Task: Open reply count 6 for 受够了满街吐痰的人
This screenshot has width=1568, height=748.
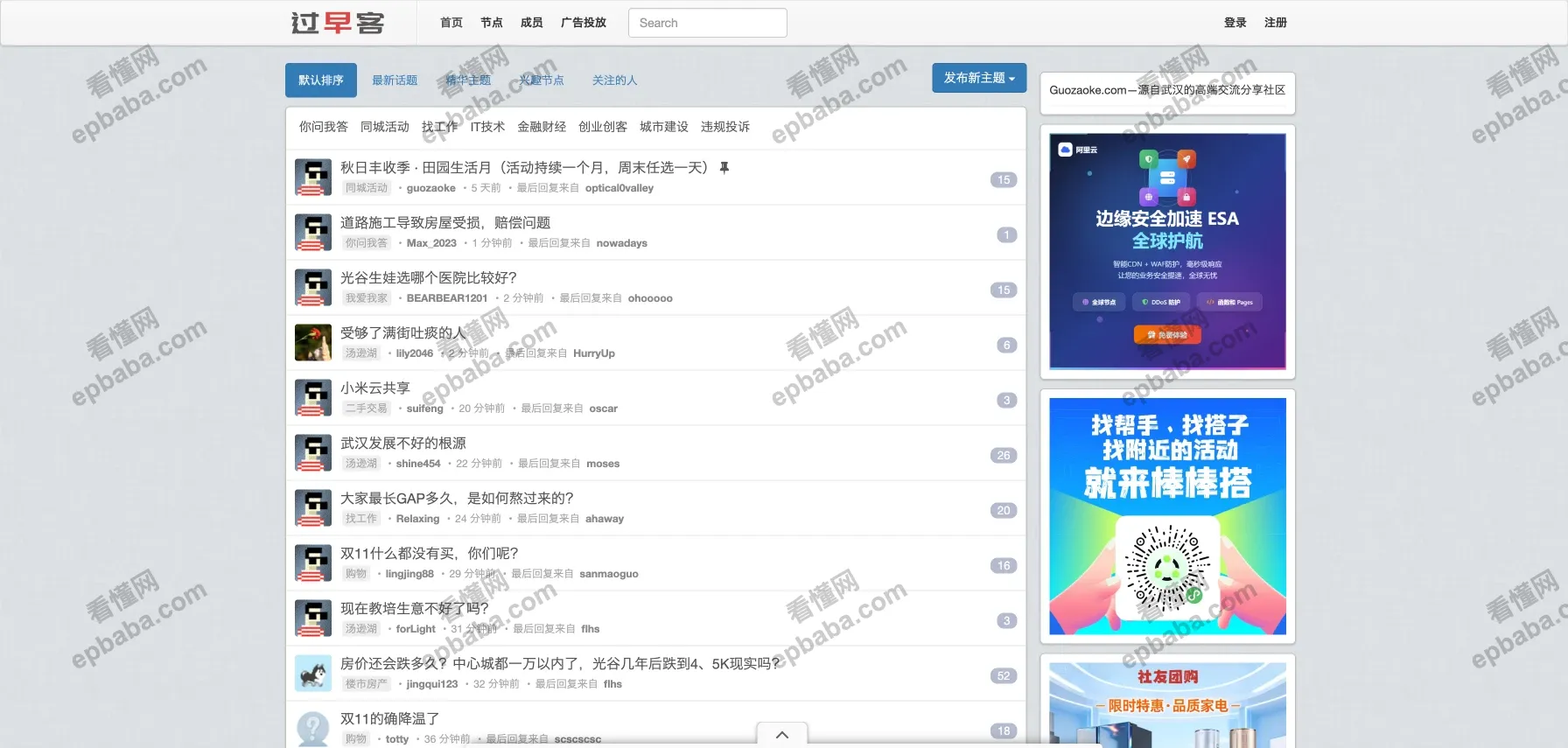Action: (1006, 345)
